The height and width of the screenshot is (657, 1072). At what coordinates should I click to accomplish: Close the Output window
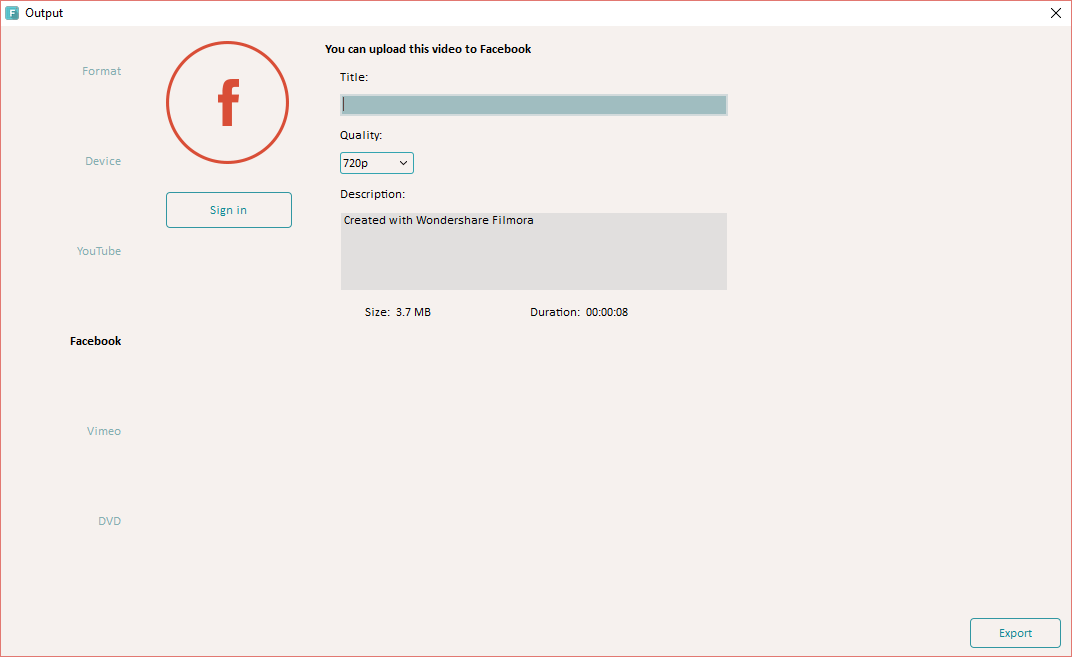[1056, 13]
